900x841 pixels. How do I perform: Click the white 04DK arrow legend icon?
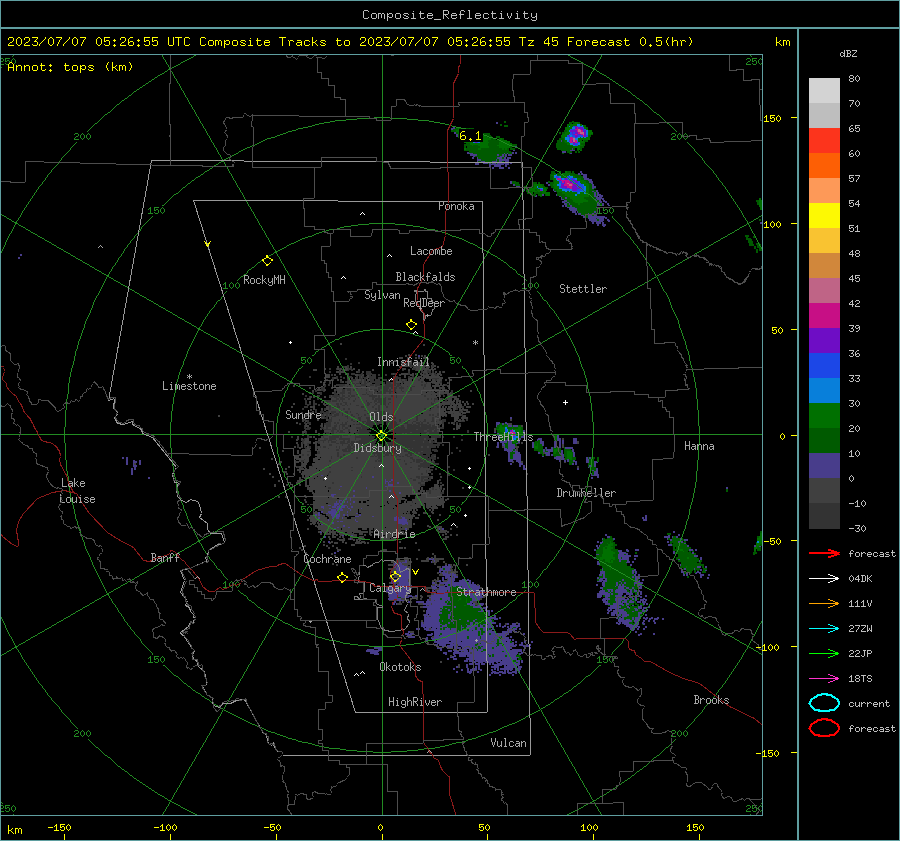coord(824,579)
